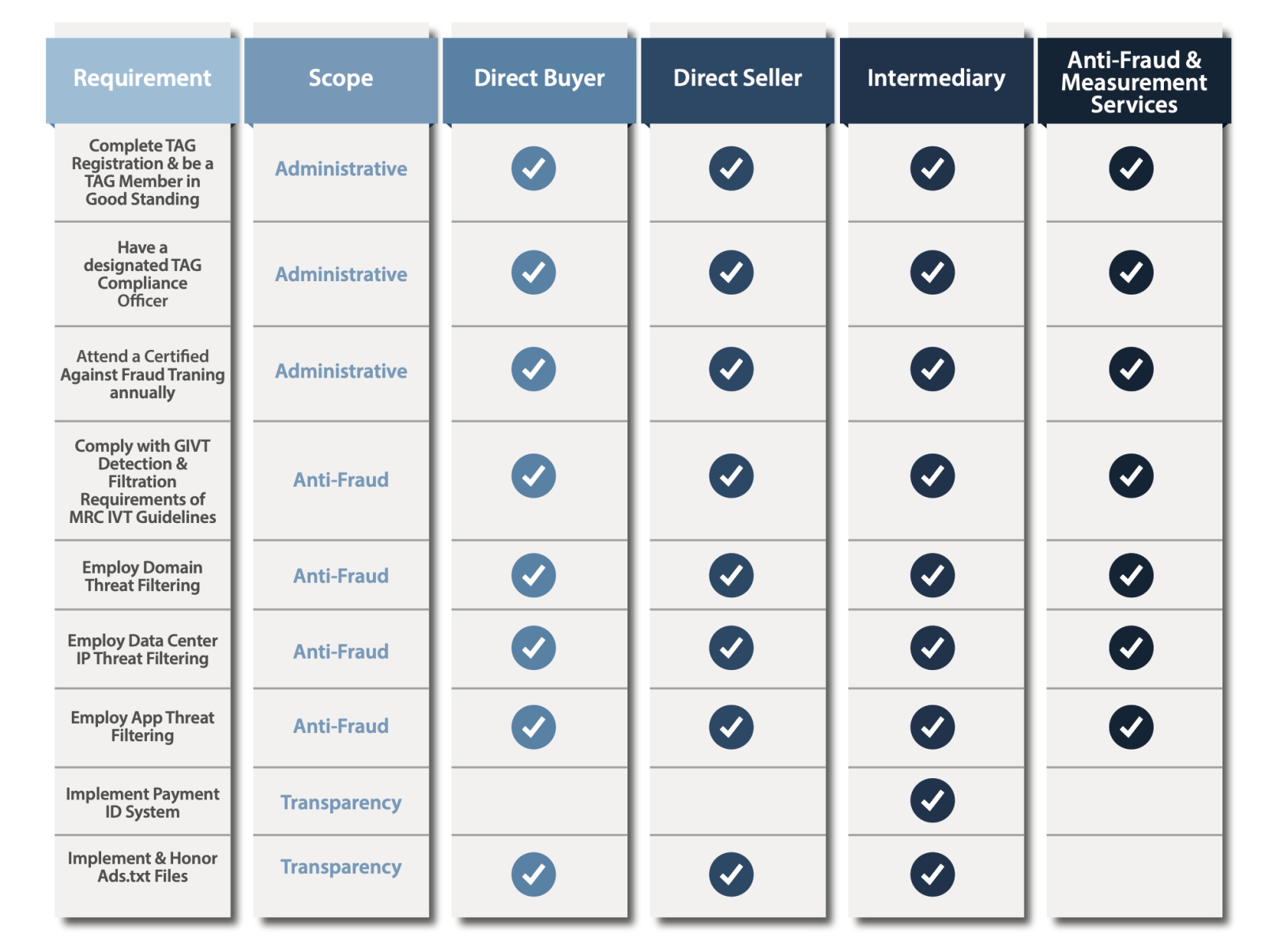Click Anti-Fraud & Measurement checkmark for App Threat Filtering
This screenshot has width=1288, height=948.
(1131, 727)
